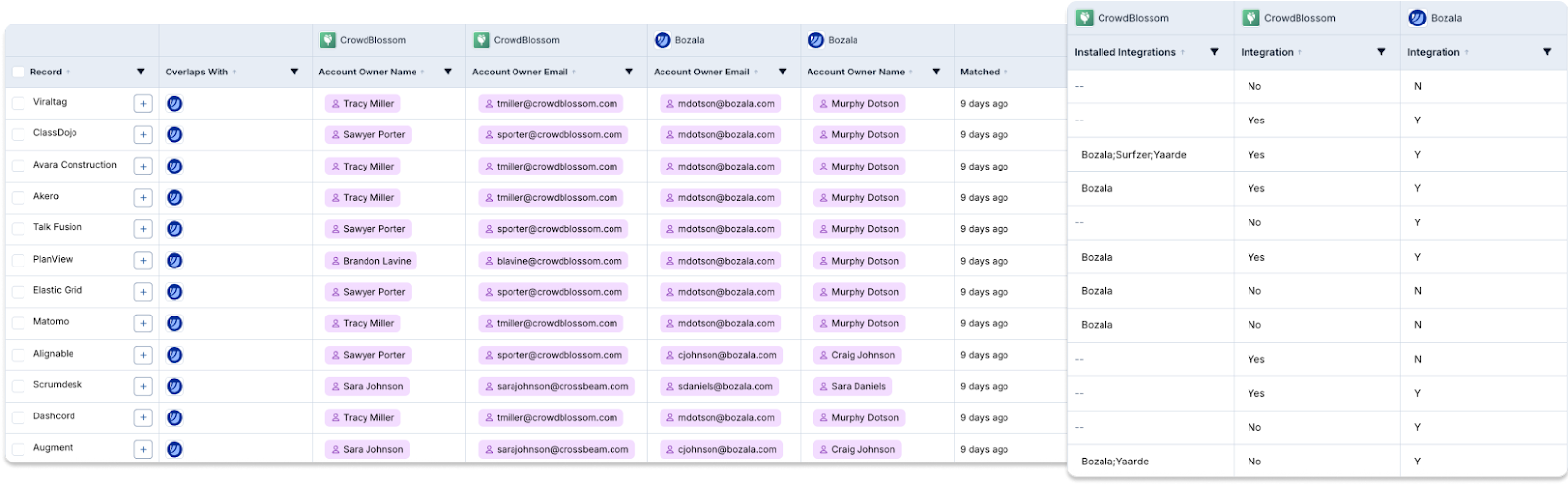Image resolution: width=1568 pixels, height=486 pixels.
Task: Click the Elastic Grid record name
Action: (x=58, y=290)
